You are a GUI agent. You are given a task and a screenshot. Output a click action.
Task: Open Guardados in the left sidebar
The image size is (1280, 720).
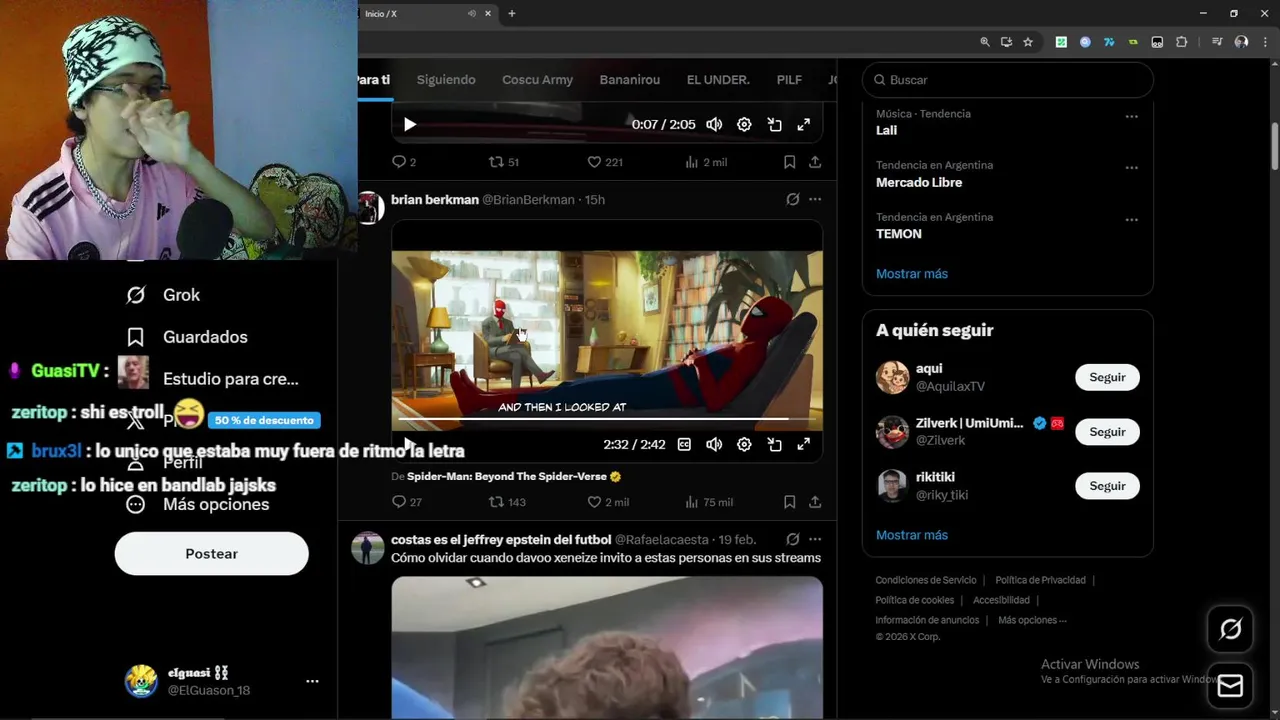pyautogui.click(x=187, y=337)
